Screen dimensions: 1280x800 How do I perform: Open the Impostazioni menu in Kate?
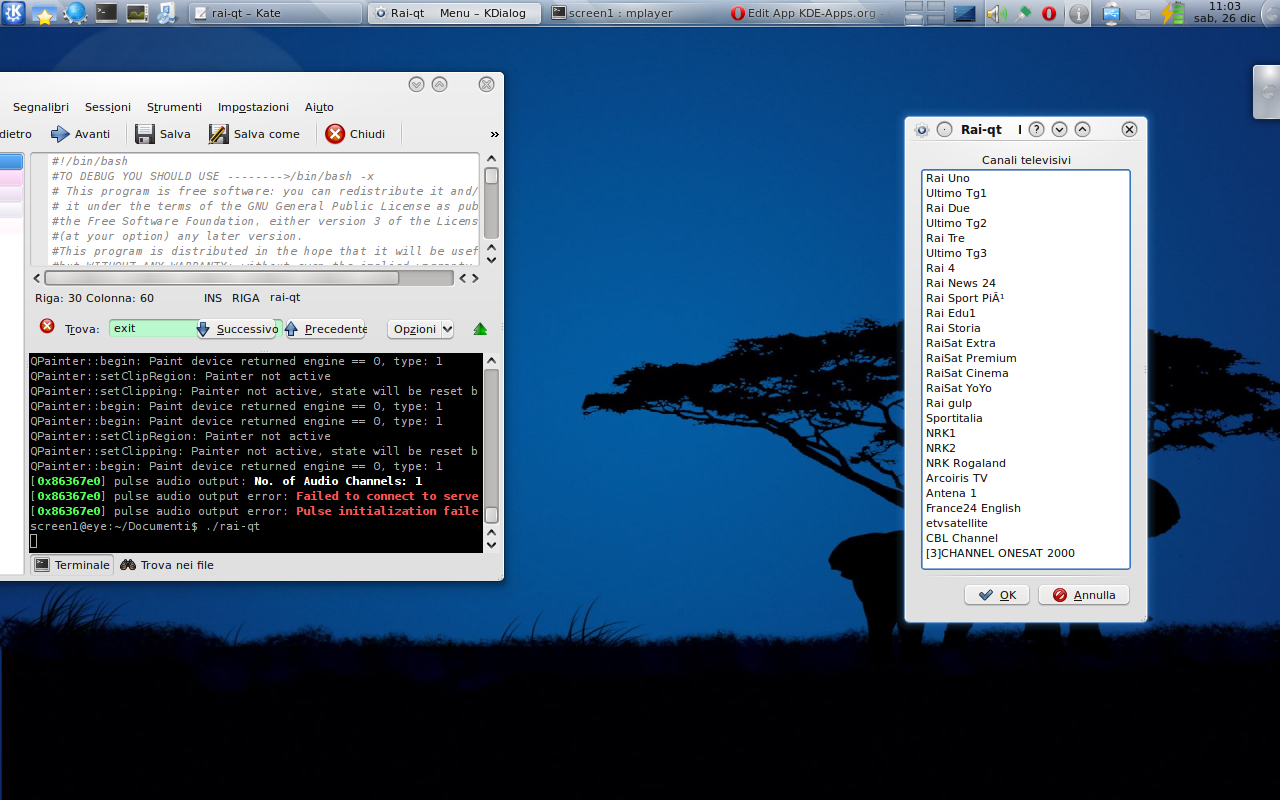(x=253, y=107)
